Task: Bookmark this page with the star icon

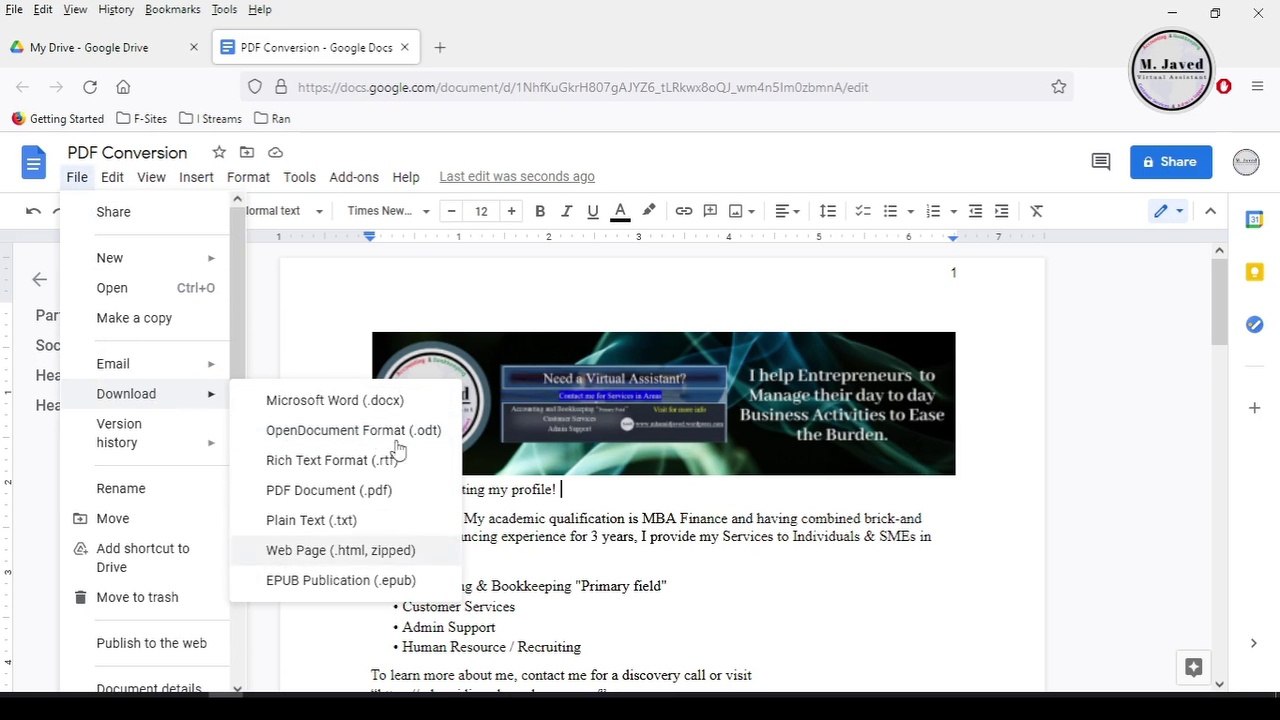Action: [x=1059, y=87]
